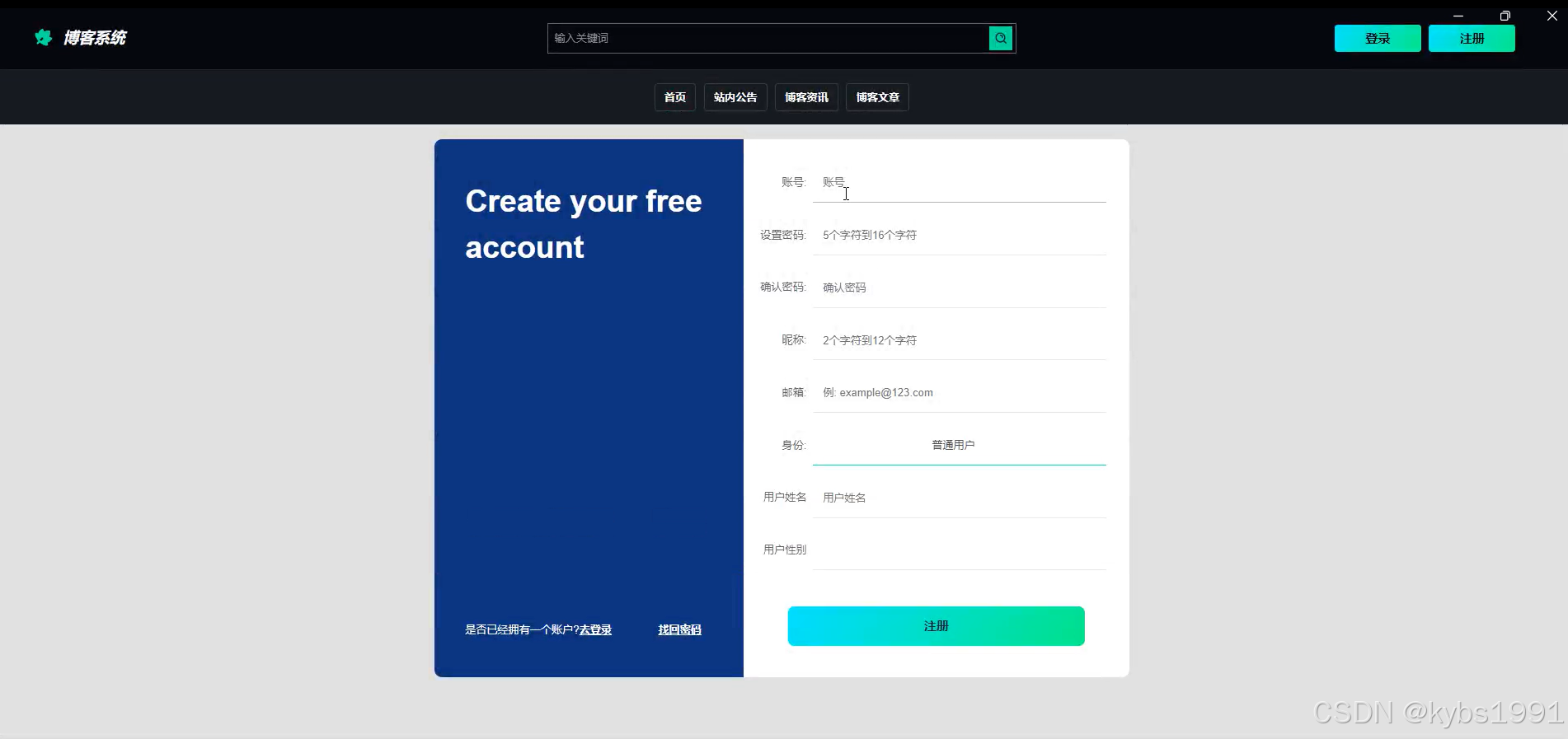Click the green blog system logo icon
The height and width of the screenshot is (739, 1568).
[44, 37]
